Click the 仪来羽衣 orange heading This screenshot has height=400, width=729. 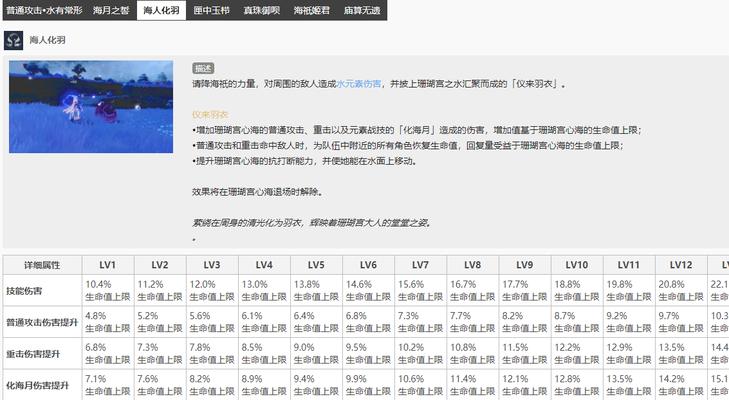[x=210, y=114]
